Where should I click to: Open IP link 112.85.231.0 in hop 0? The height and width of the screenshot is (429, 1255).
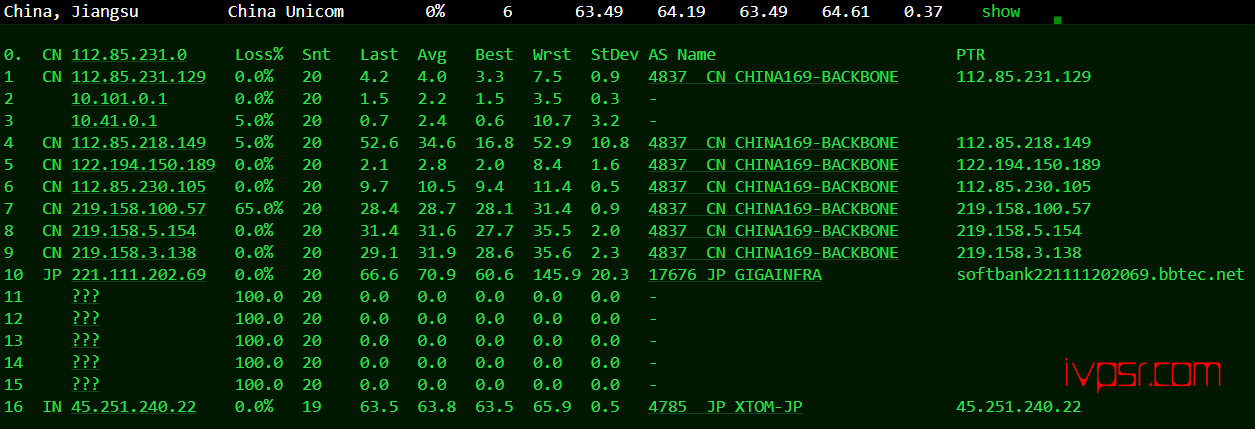pos(129,55)
